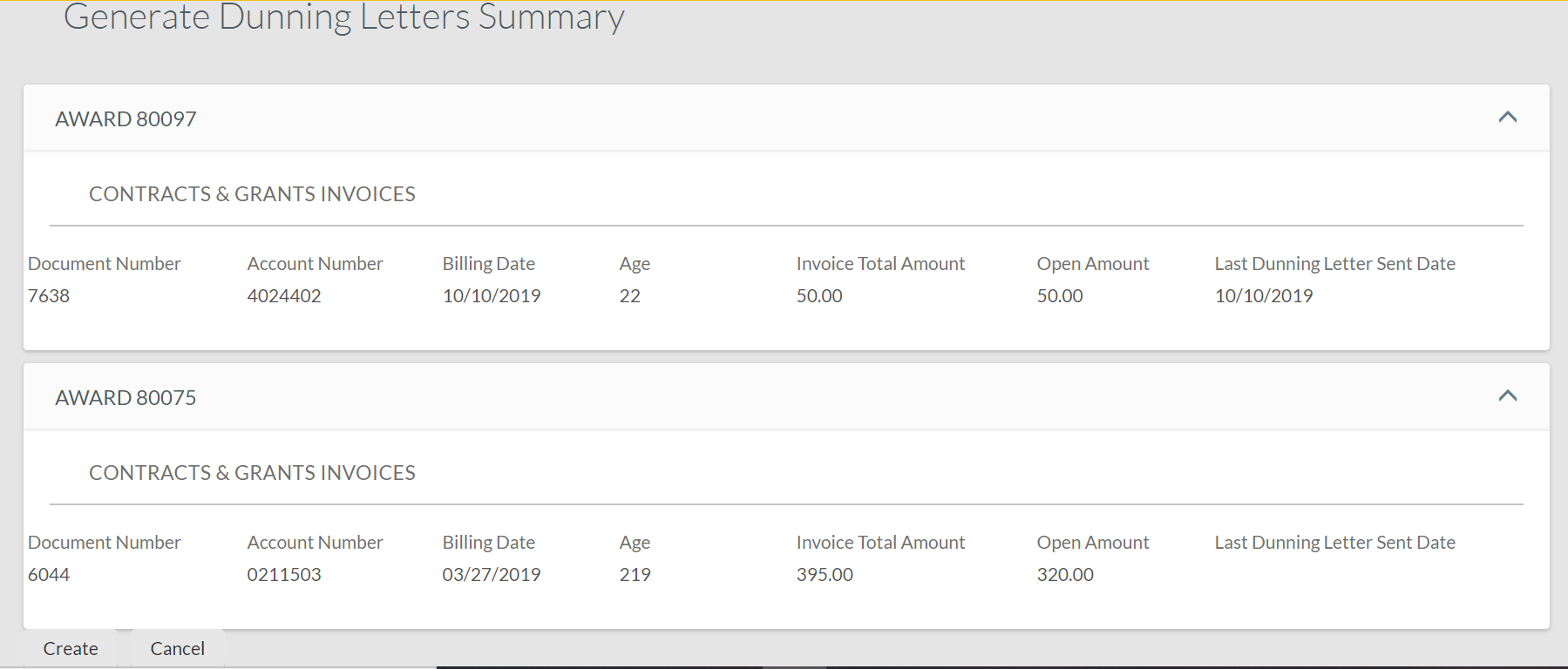The width and height of the screenshot is (1568, 669).
Task: Click open amount 50.00 for award 80097
Action: (1060, 296)
